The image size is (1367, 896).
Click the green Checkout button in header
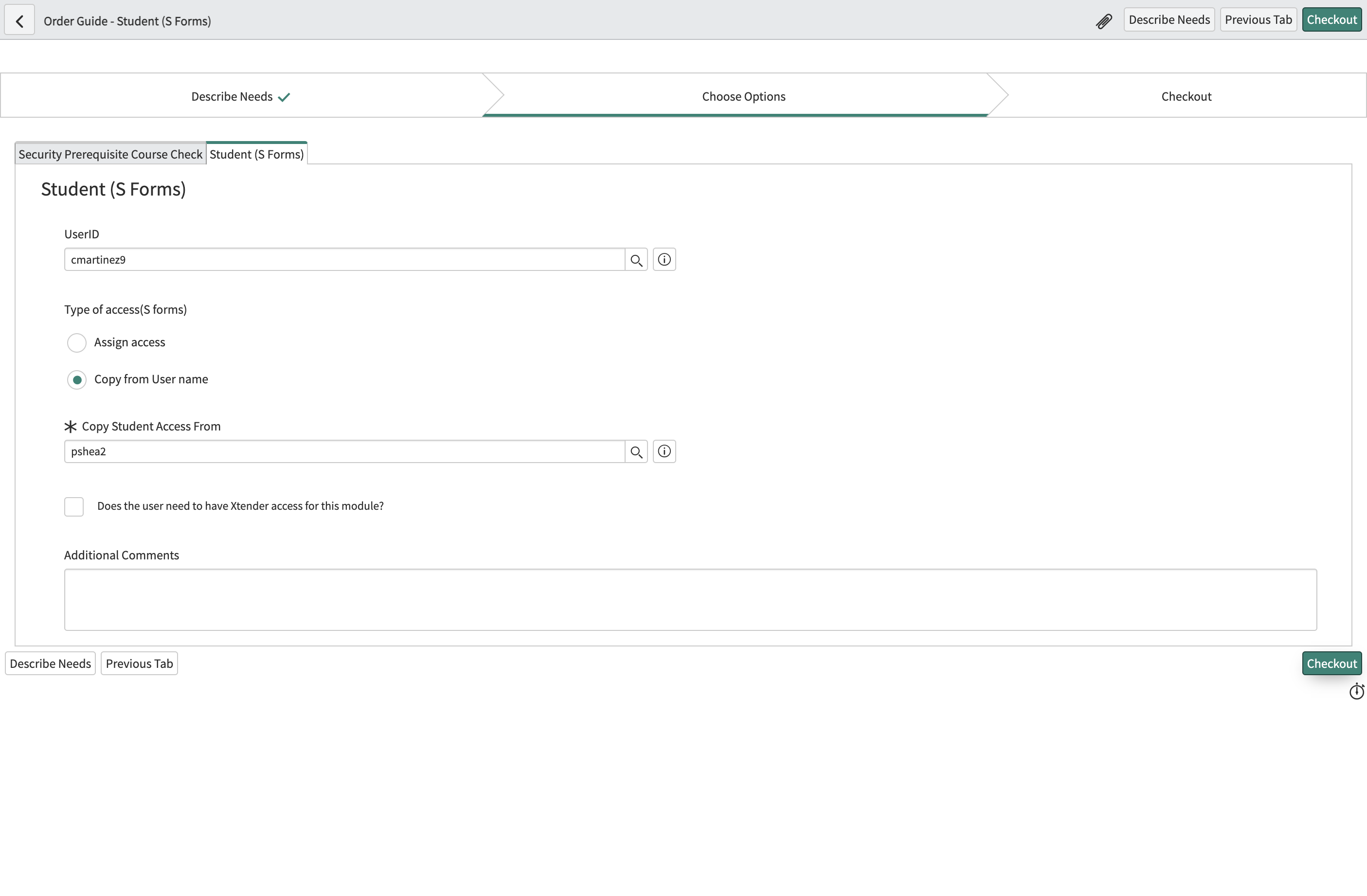pyautogui.click(x=1331, y=19)
